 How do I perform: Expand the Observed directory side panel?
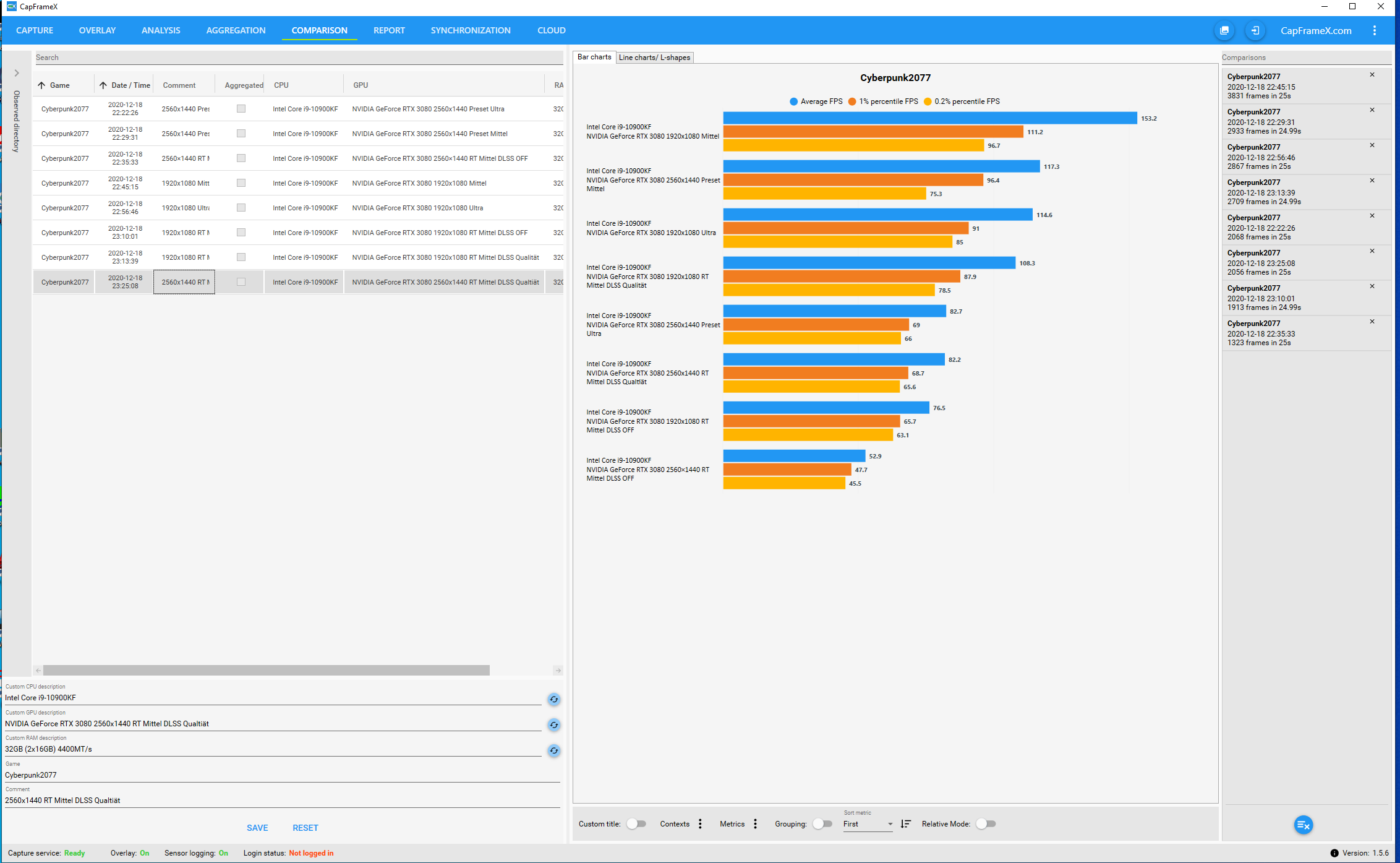[17, 73]
